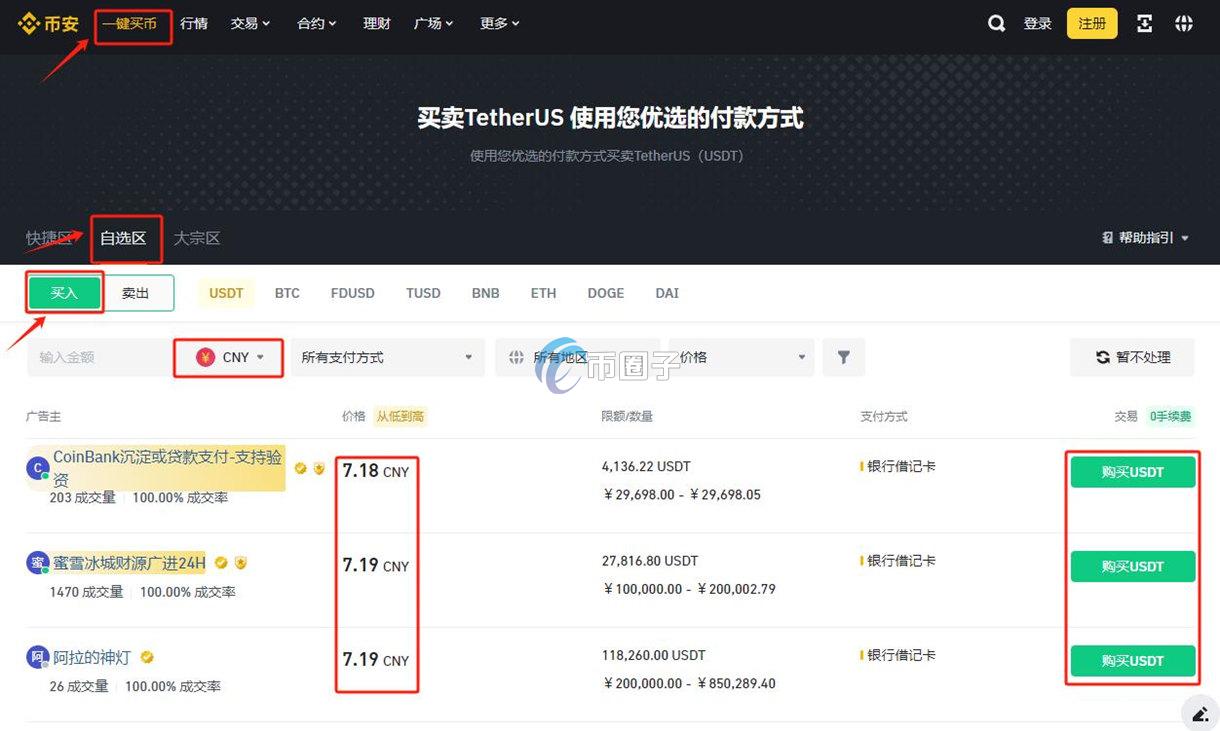Open the search icon in top bar

(x=996, y=23)
